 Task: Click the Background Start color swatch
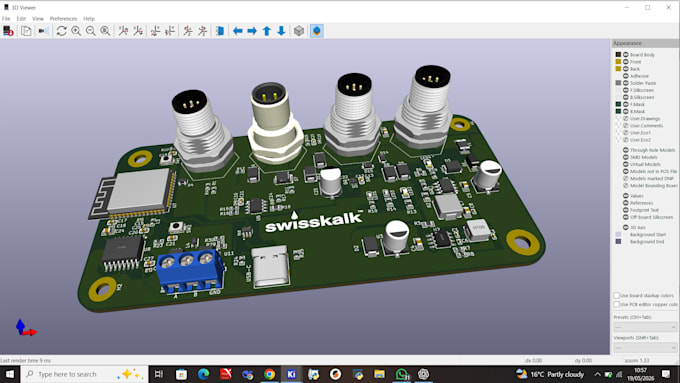click(x=618, y=234)
